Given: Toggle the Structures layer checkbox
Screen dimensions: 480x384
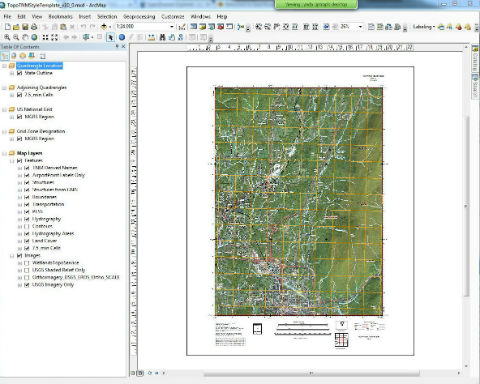Looking at the screenshot, I should pos(27,182).
